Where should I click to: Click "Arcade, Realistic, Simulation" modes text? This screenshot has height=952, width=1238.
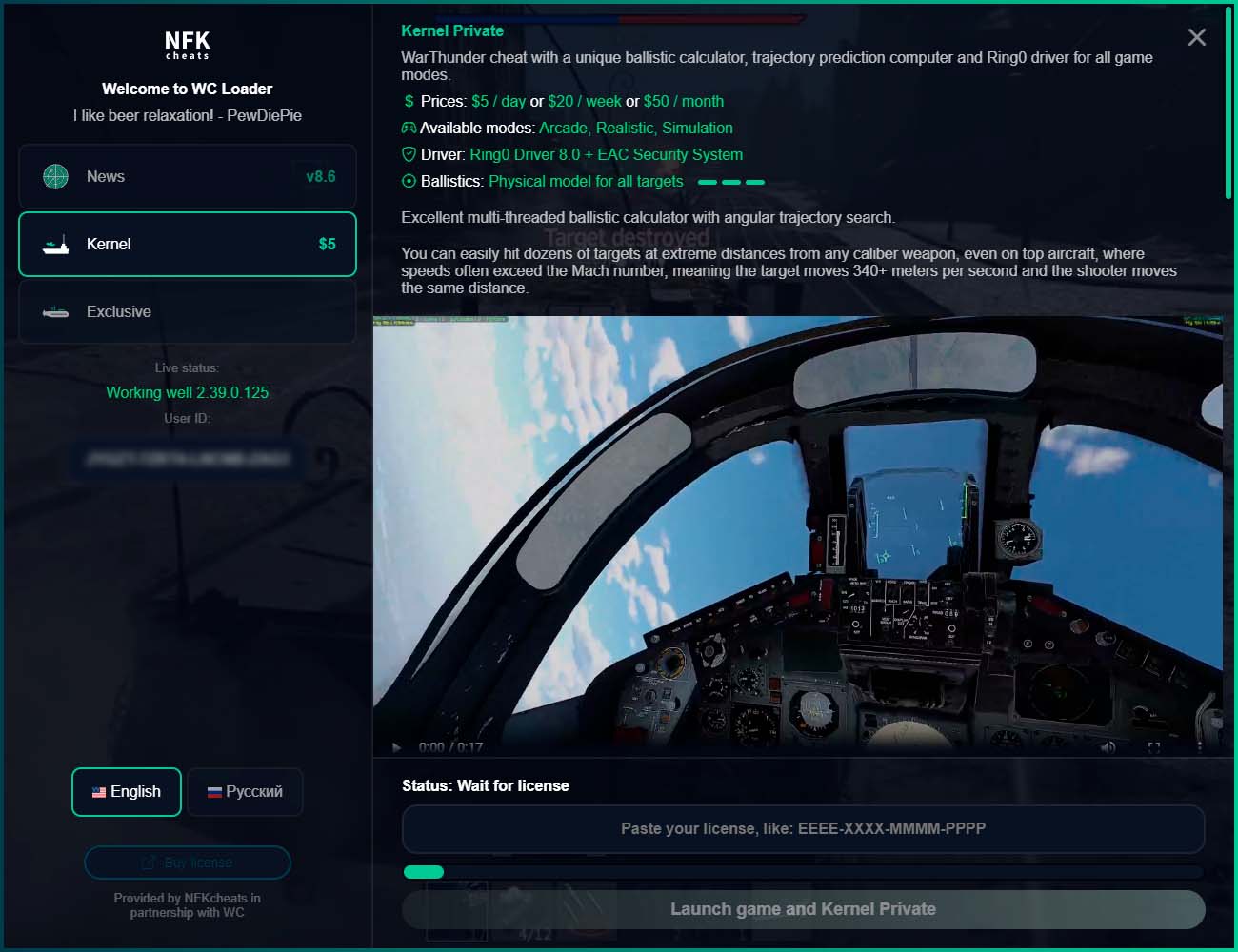636,128
